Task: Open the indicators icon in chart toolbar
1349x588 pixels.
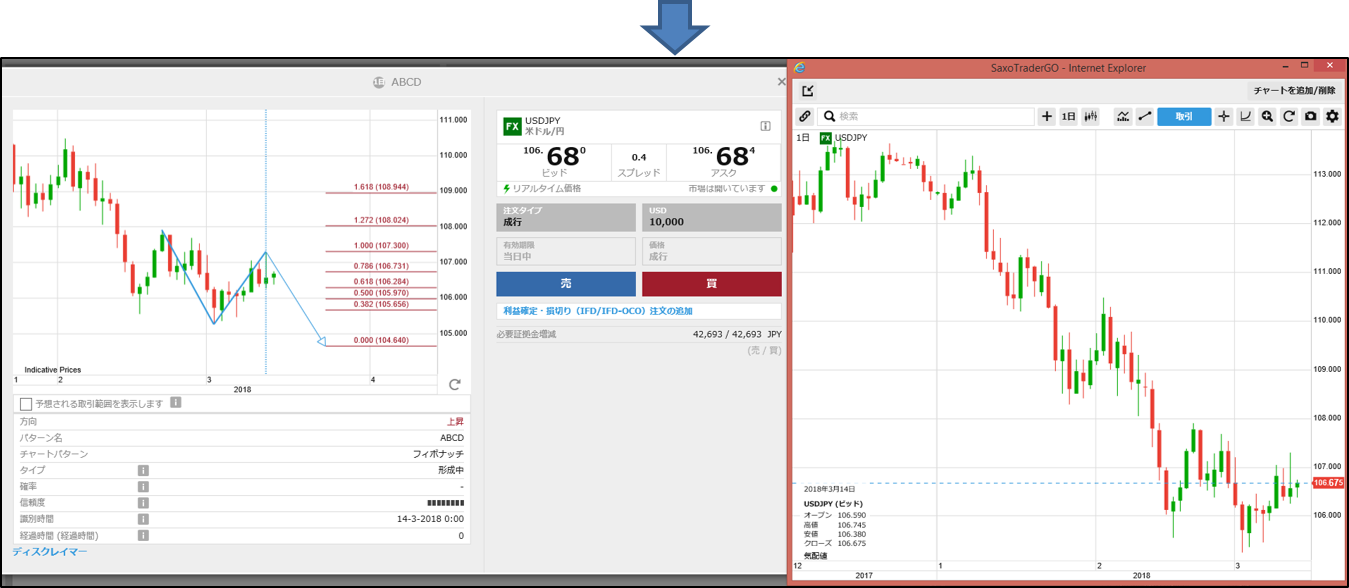Action: 1123,116
